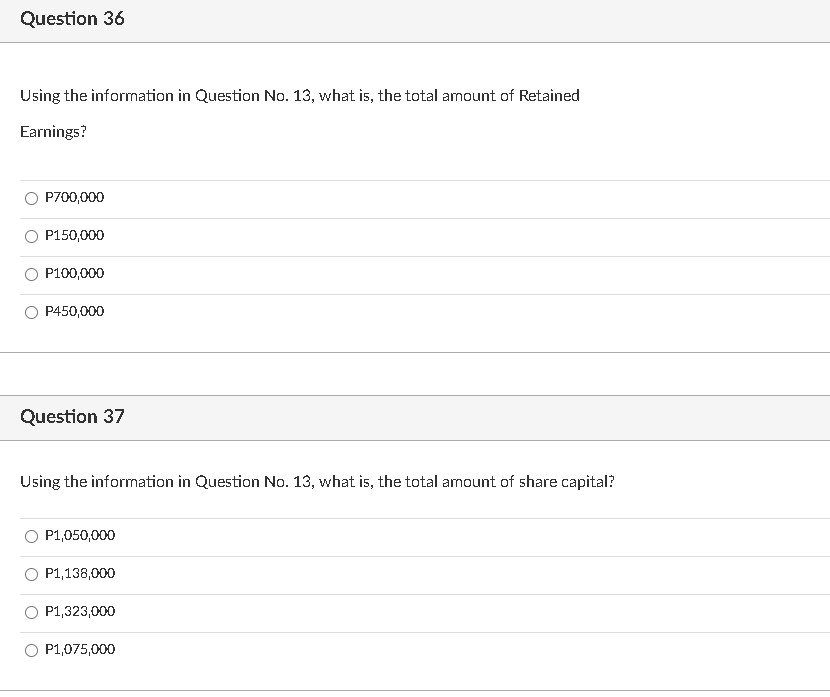
Task: Click the P700,000 answer label text
Action: 74,197
